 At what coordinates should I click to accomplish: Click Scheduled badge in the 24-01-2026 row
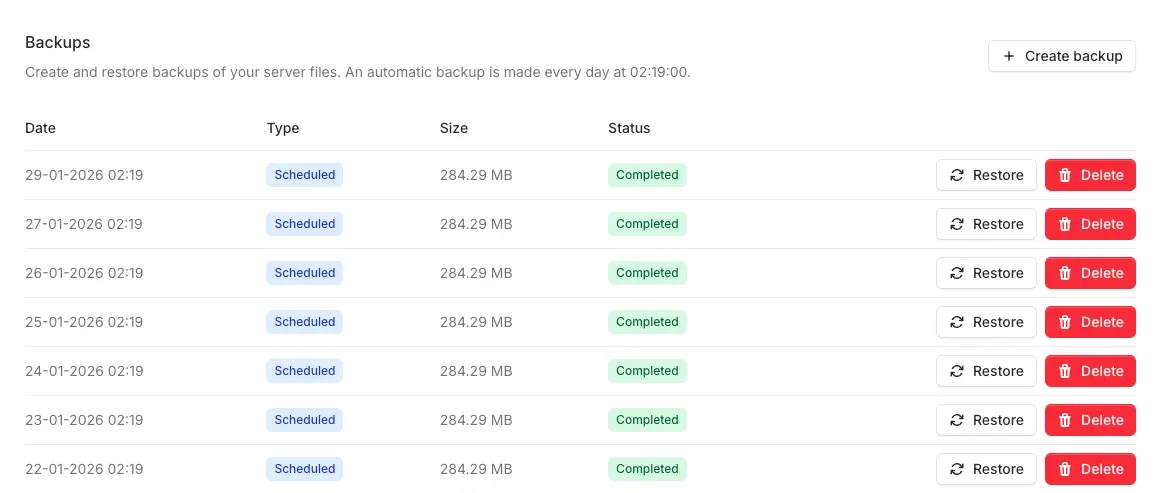point(304,371)
